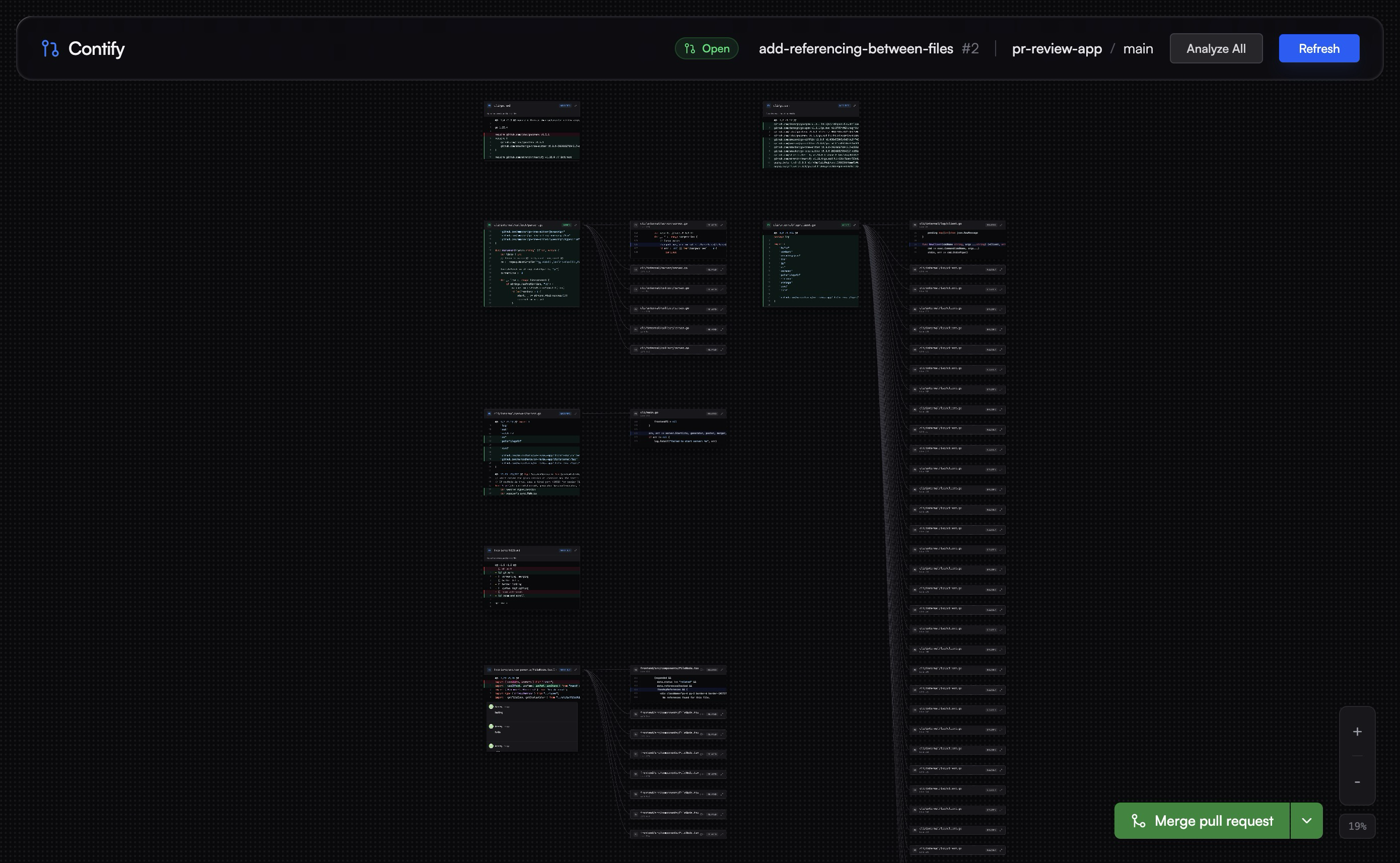Click expand icon on cli/go.mod node

(575, 106)
